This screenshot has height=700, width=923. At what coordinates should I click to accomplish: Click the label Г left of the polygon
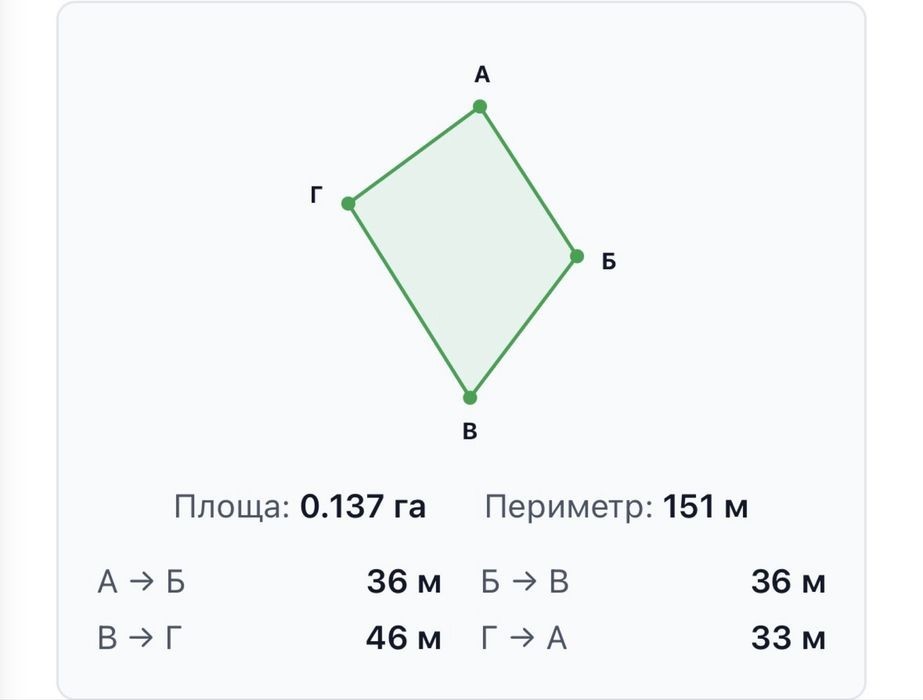point(316,194)
